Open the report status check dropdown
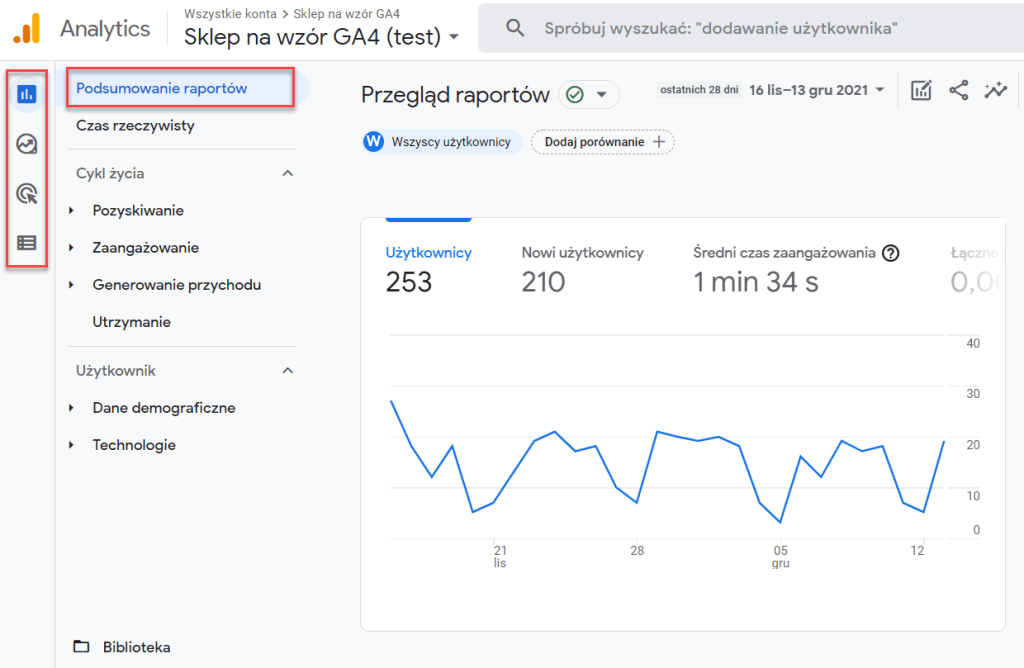 point(588,94)
